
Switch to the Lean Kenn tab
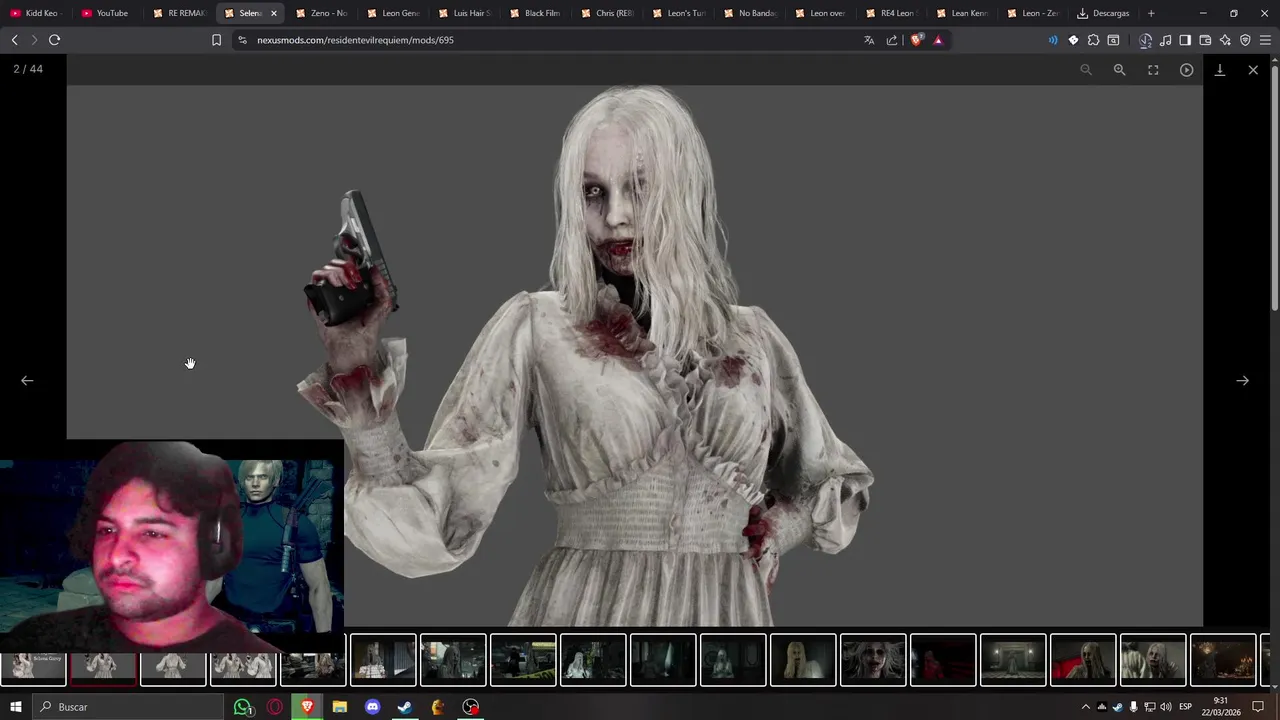964,13
